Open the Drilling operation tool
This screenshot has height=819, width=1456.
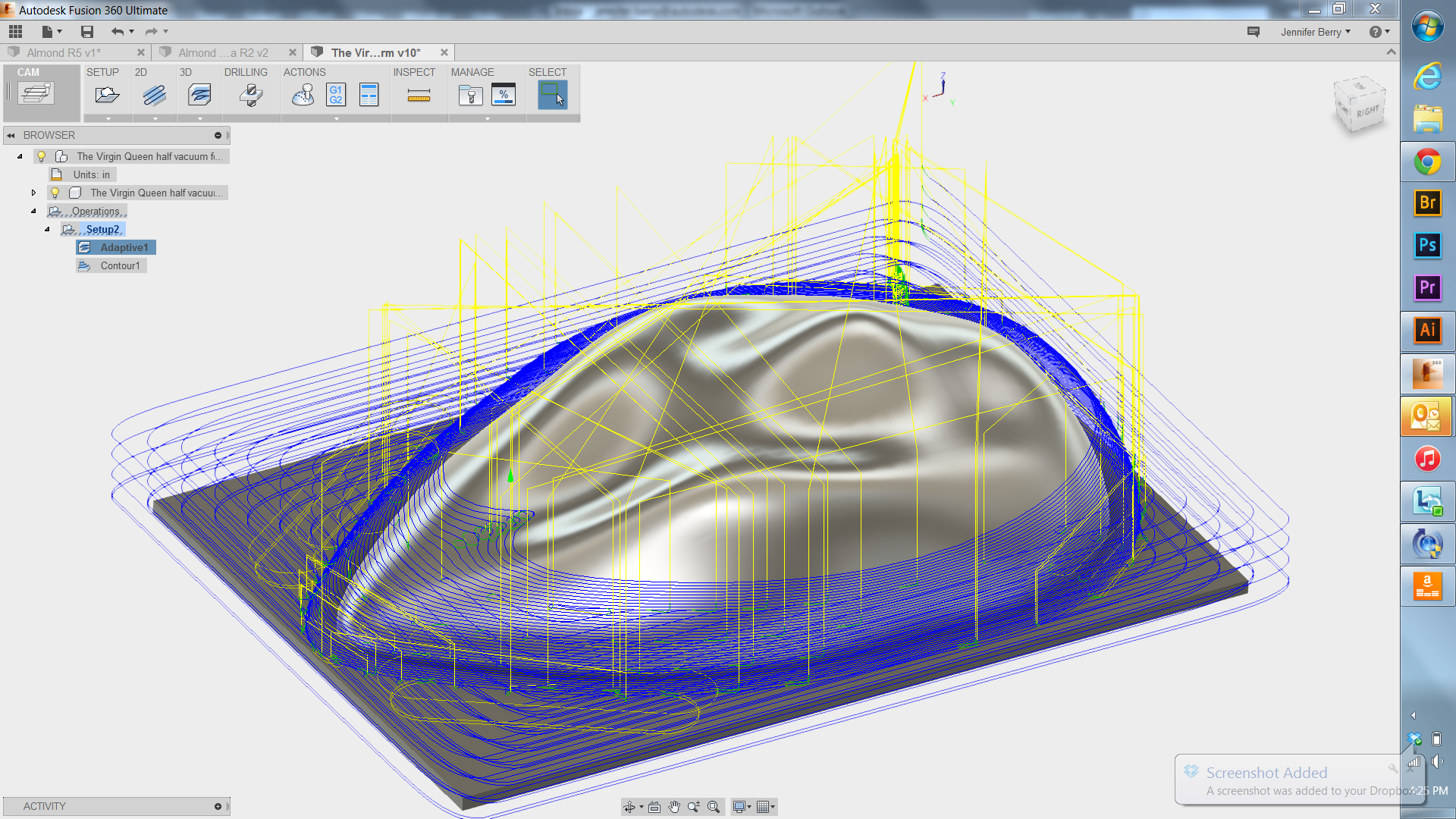(x=249, y=94)
